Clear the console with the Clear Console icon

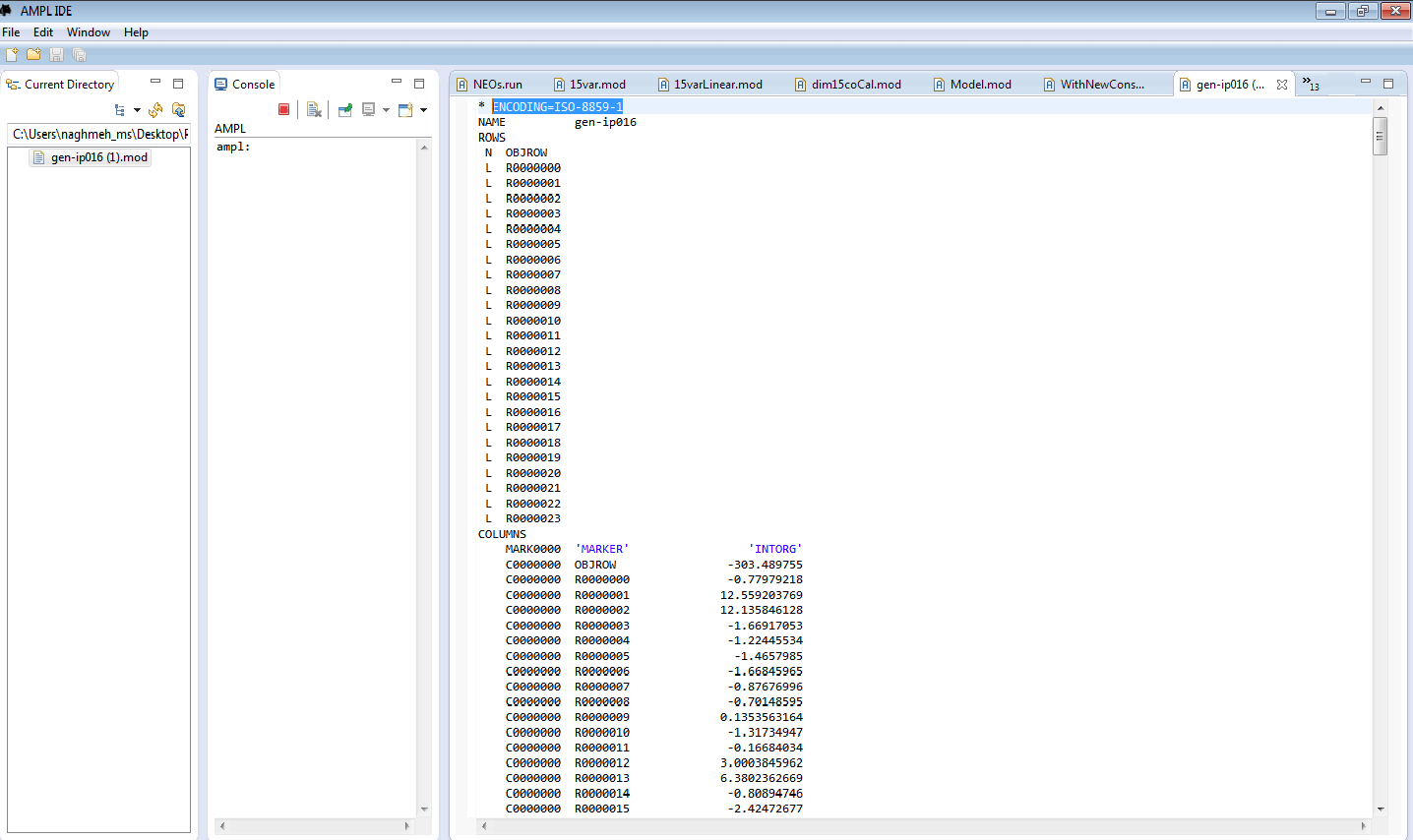pos(314,109)
